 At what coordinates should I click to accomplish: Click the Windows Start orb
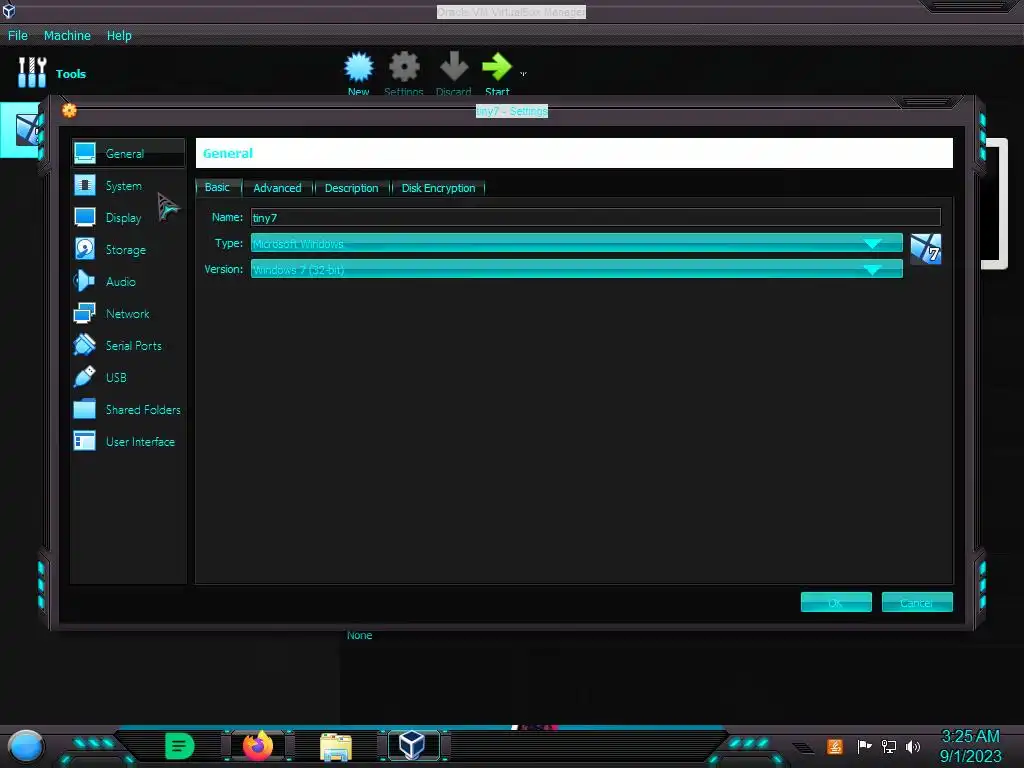tap(26, 746)
